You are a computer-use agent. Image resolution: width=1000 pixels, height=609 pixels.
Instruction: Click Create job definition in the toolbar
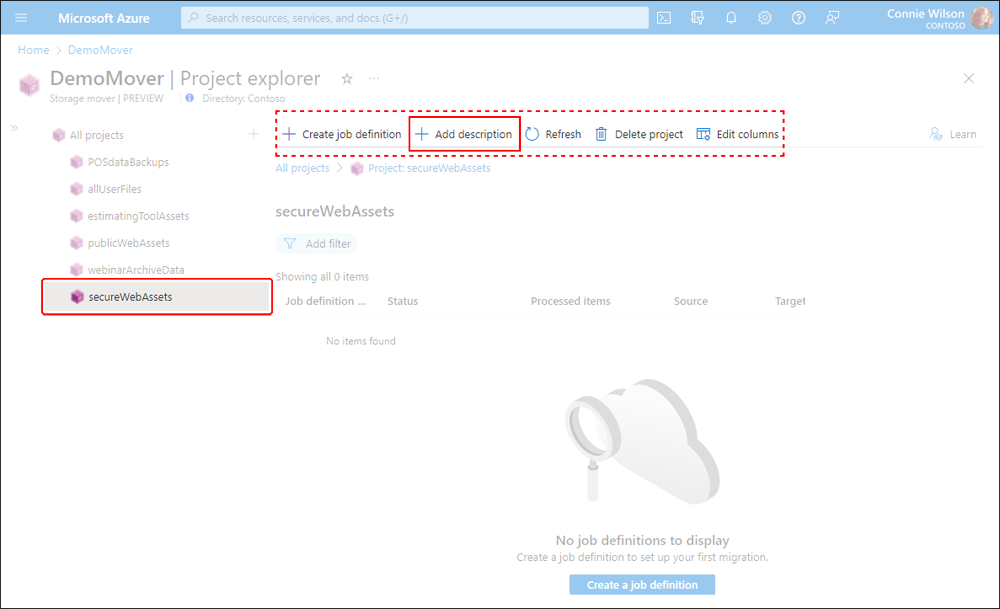[342, 134]
